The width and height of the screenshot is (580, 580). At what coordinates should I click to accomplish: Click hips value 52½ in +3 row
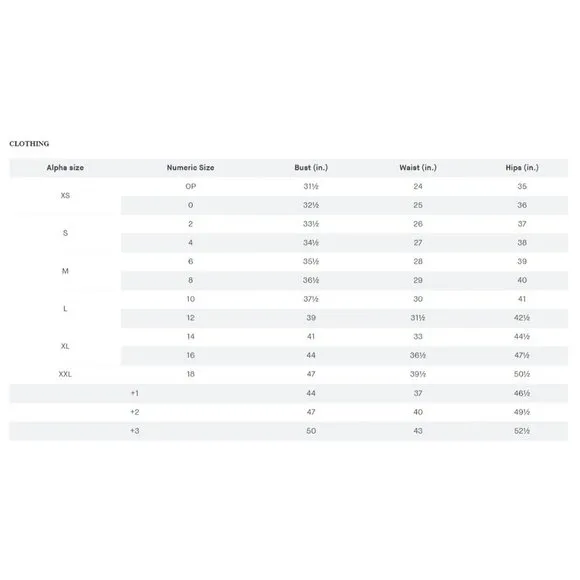[522, 431]
